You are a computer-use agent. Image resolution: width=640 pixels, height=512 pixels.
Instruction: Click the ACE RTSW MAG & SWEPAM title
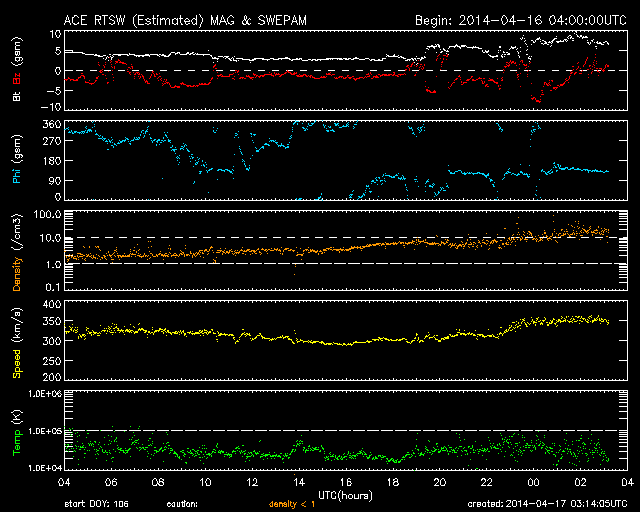[185, 20]
